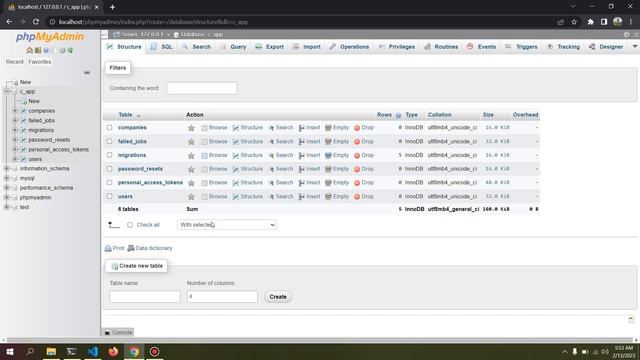Screen dimensions: 640x360
Task: Star the personal_access_tokens table
Action: coord(191,183)
